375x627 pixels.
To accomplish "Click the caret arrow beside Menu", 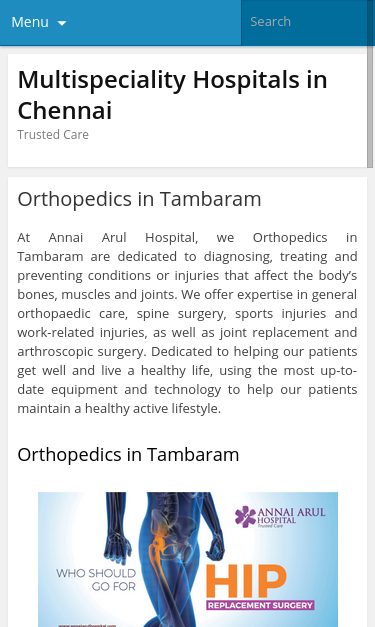I will pyautogui.click(x=62, y=23).
